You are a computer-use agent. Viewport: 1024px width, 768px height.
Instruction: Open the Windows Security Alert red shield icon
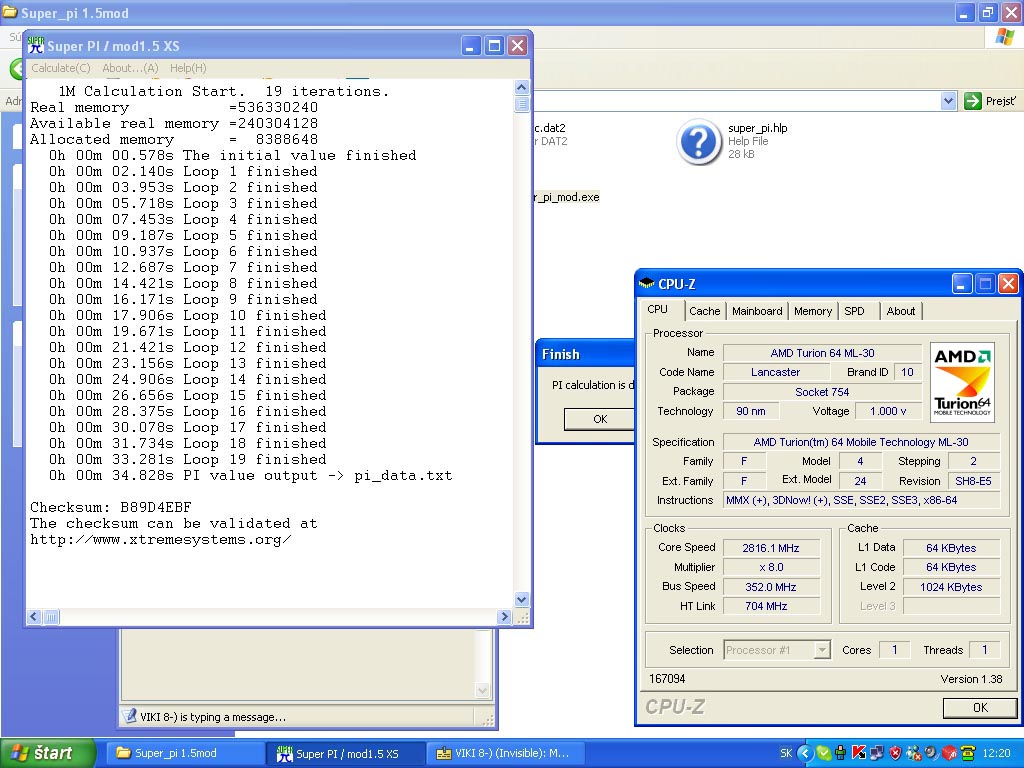point(895,753)
